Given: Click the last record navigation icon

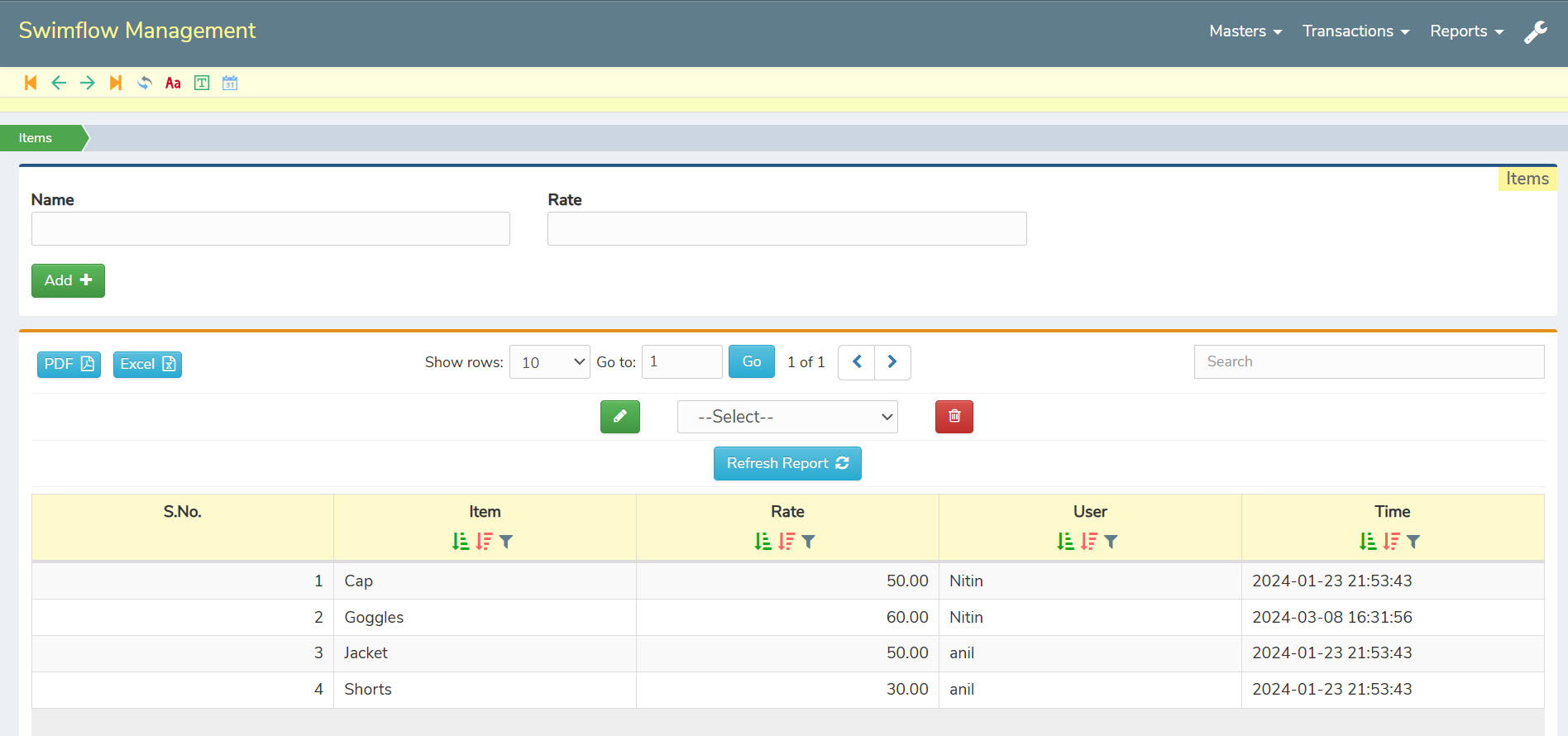Looking at the screenshot, I should click(x=116, y=83).
